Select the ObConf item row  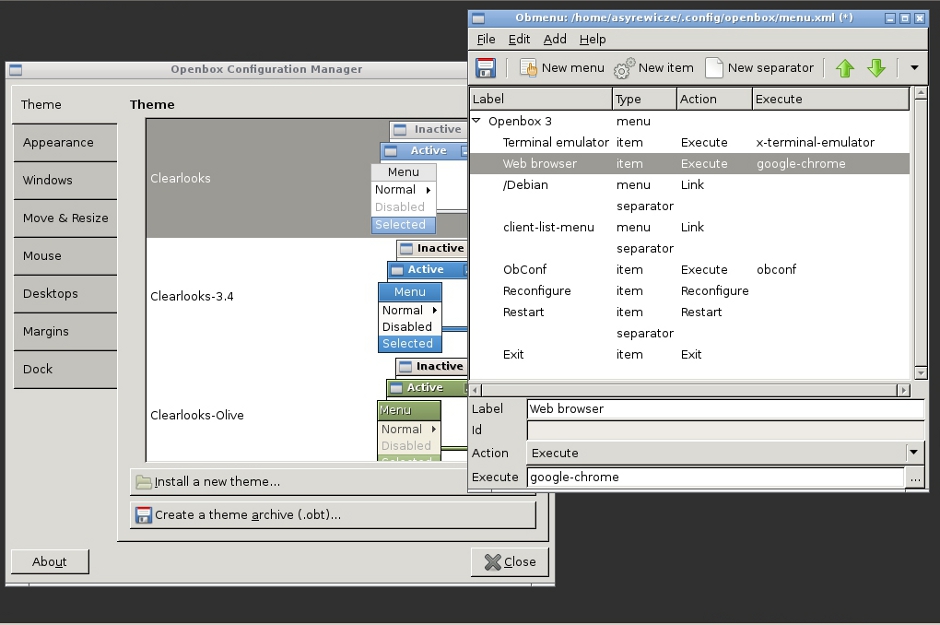click(x=689, y=270)
